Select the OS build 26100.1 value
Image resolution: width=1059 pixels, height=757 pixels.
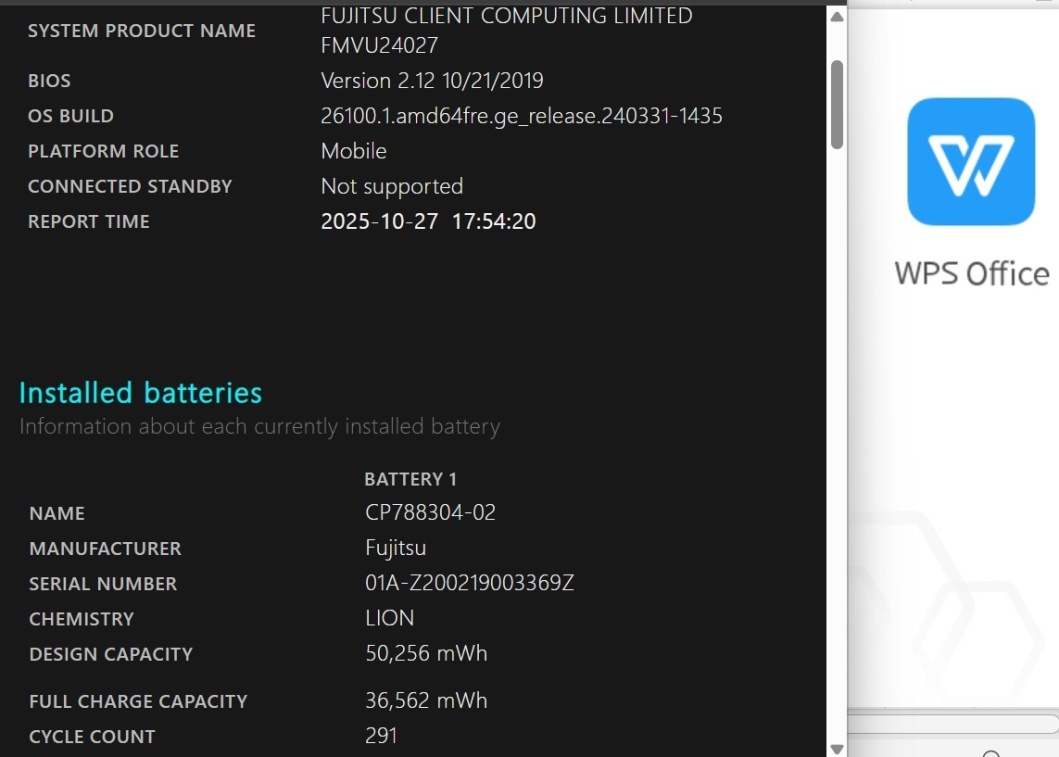(x=521, y=116)
